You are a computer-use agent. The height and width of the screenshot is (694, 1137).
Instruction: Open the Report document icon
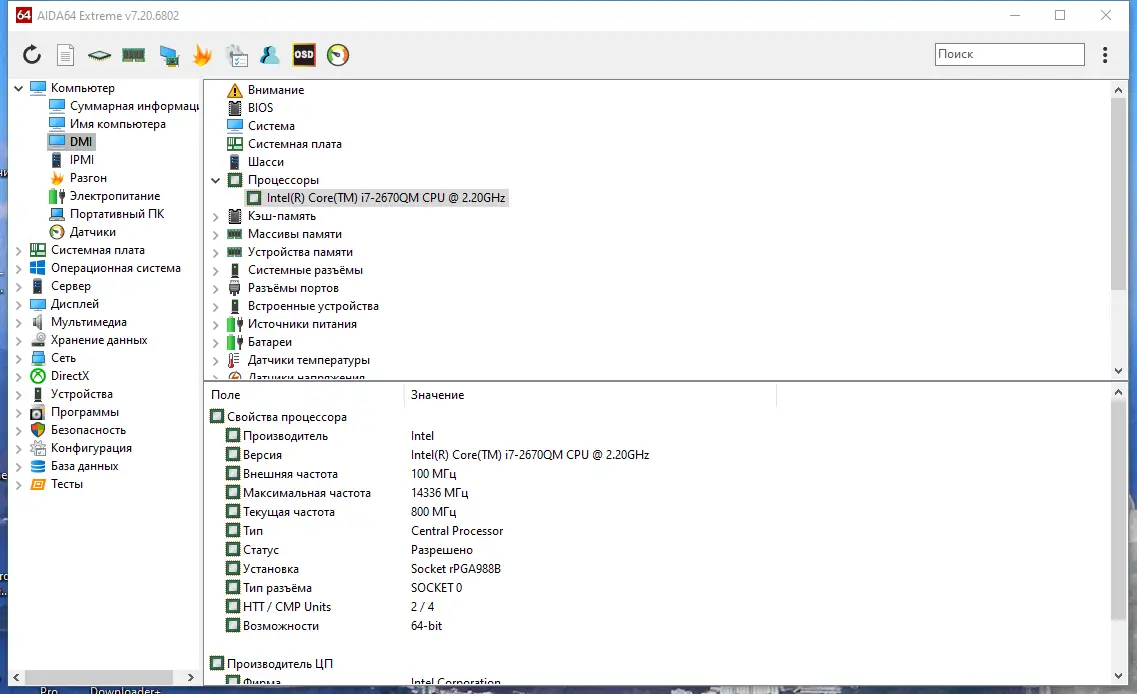(65, 55)
